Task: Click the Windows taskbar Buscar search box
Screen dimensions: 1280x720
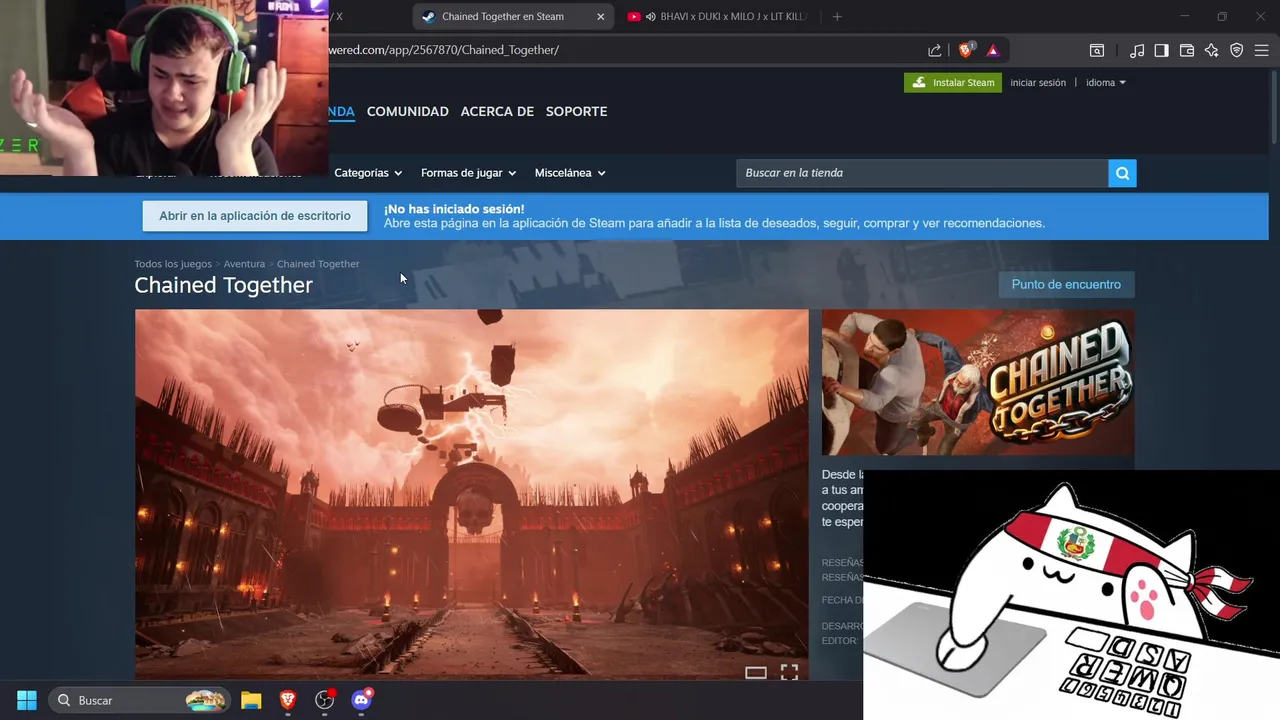Action: [139, 700]
